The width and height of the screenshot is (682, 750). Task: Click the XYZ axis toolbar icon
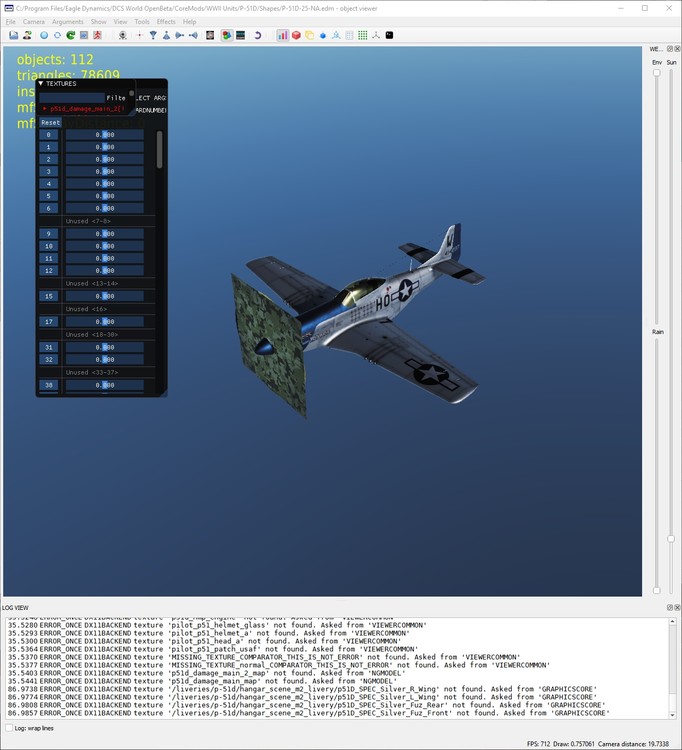(x=376, y=35)
